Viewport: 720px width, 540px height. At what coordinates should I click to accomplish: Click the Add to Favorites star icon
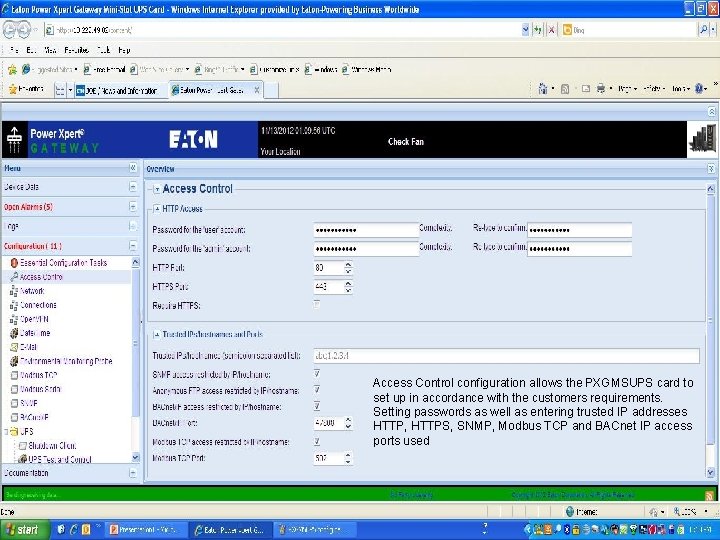pyautogui.click(x=12, y=69)
